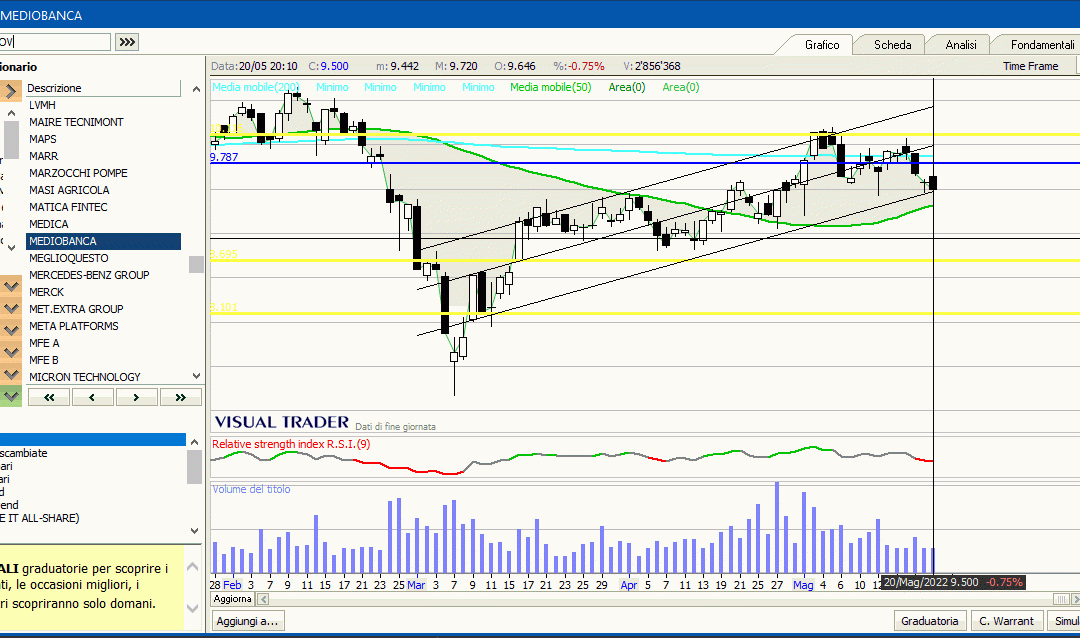
Task: Click down arrow in the yellow tip panel
Action: tap(193, 608)
